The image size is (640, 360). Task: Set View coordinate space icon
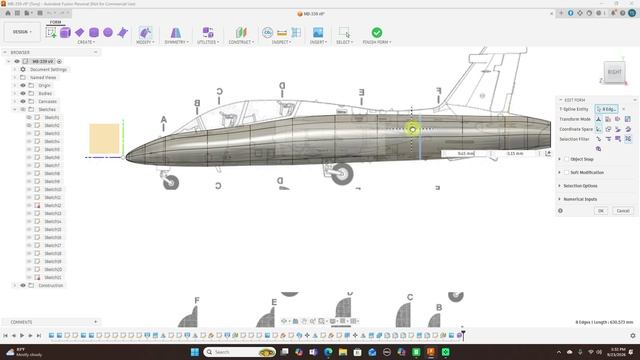point(608,129)
